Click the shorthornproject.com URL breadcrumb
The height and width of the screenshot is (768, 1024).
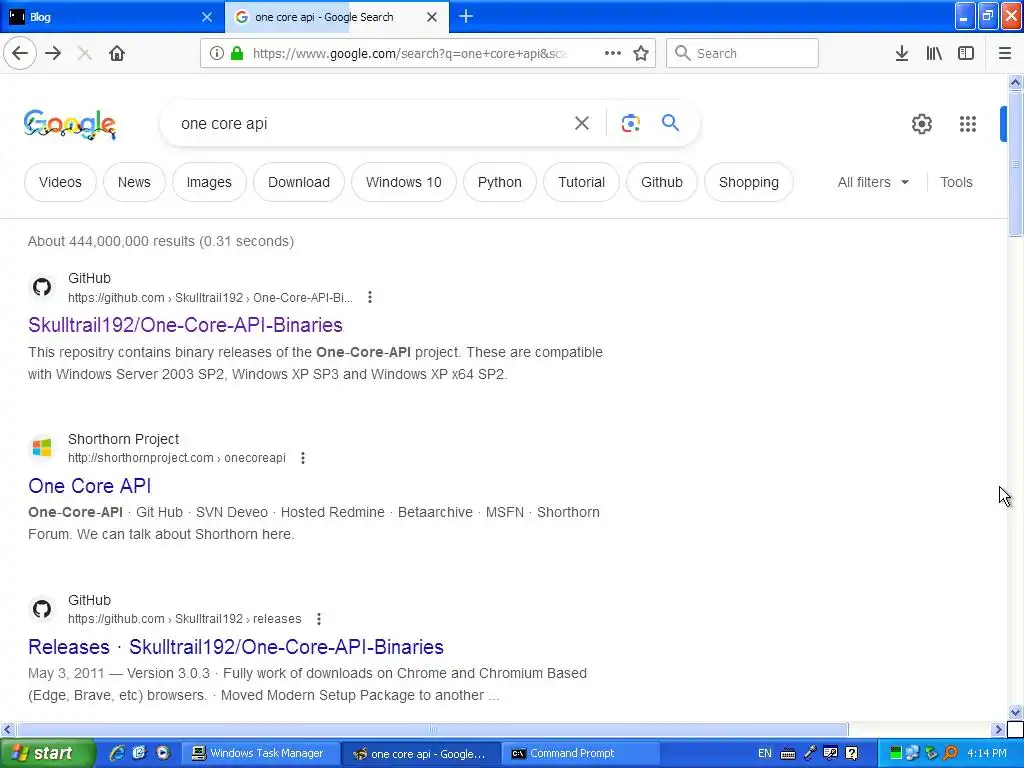[x=176, y=458]
